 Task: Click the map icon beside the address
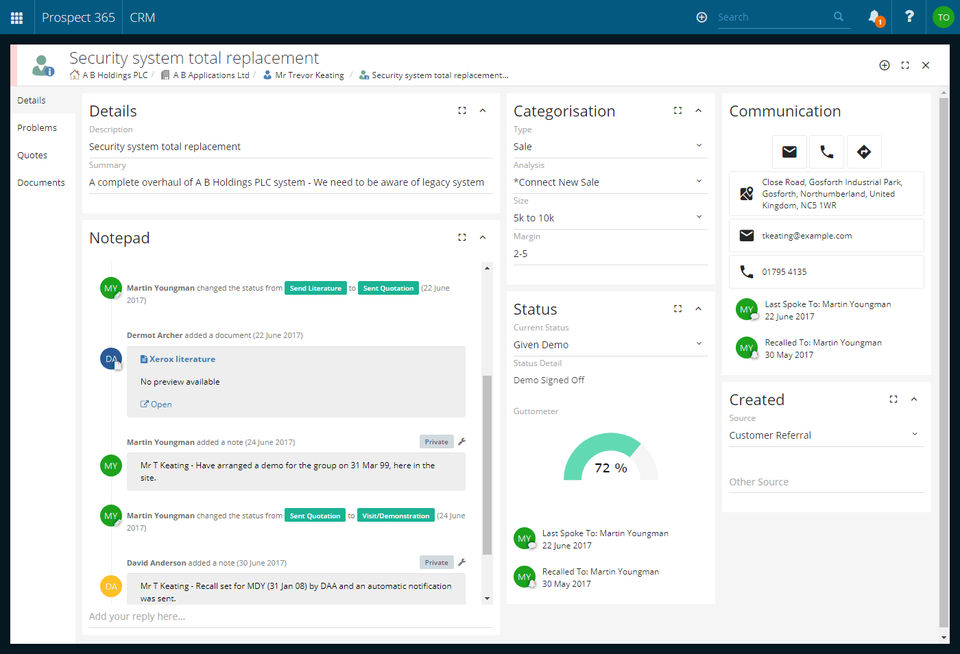pos(746,194)
